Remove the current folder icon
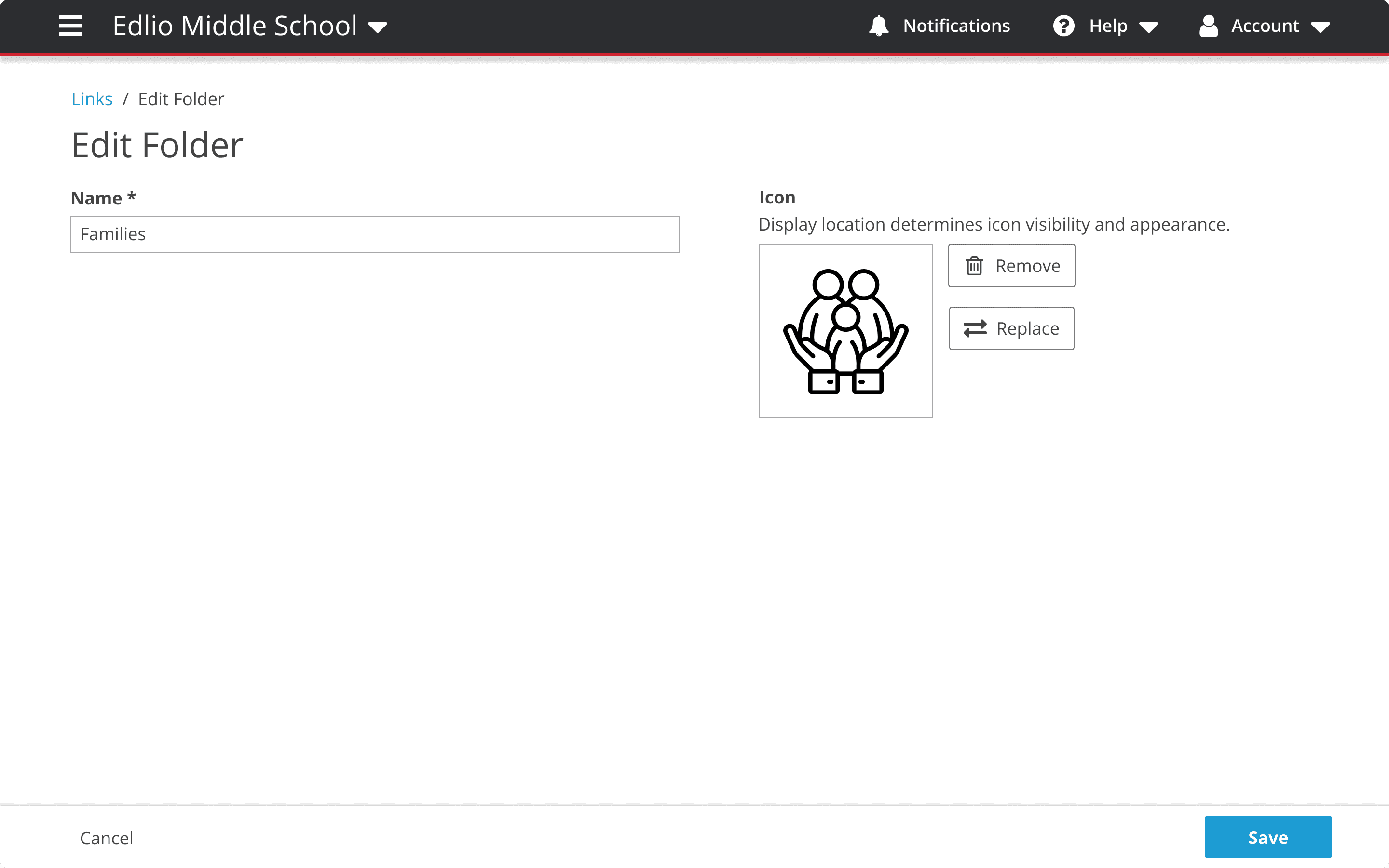The image size is (1389, 868). pyautogui.click(x=1011, y=265)
